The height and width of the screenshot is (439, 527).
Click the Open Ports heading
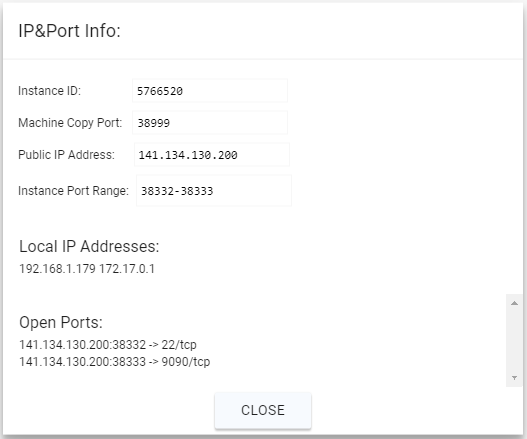(61, 322)
